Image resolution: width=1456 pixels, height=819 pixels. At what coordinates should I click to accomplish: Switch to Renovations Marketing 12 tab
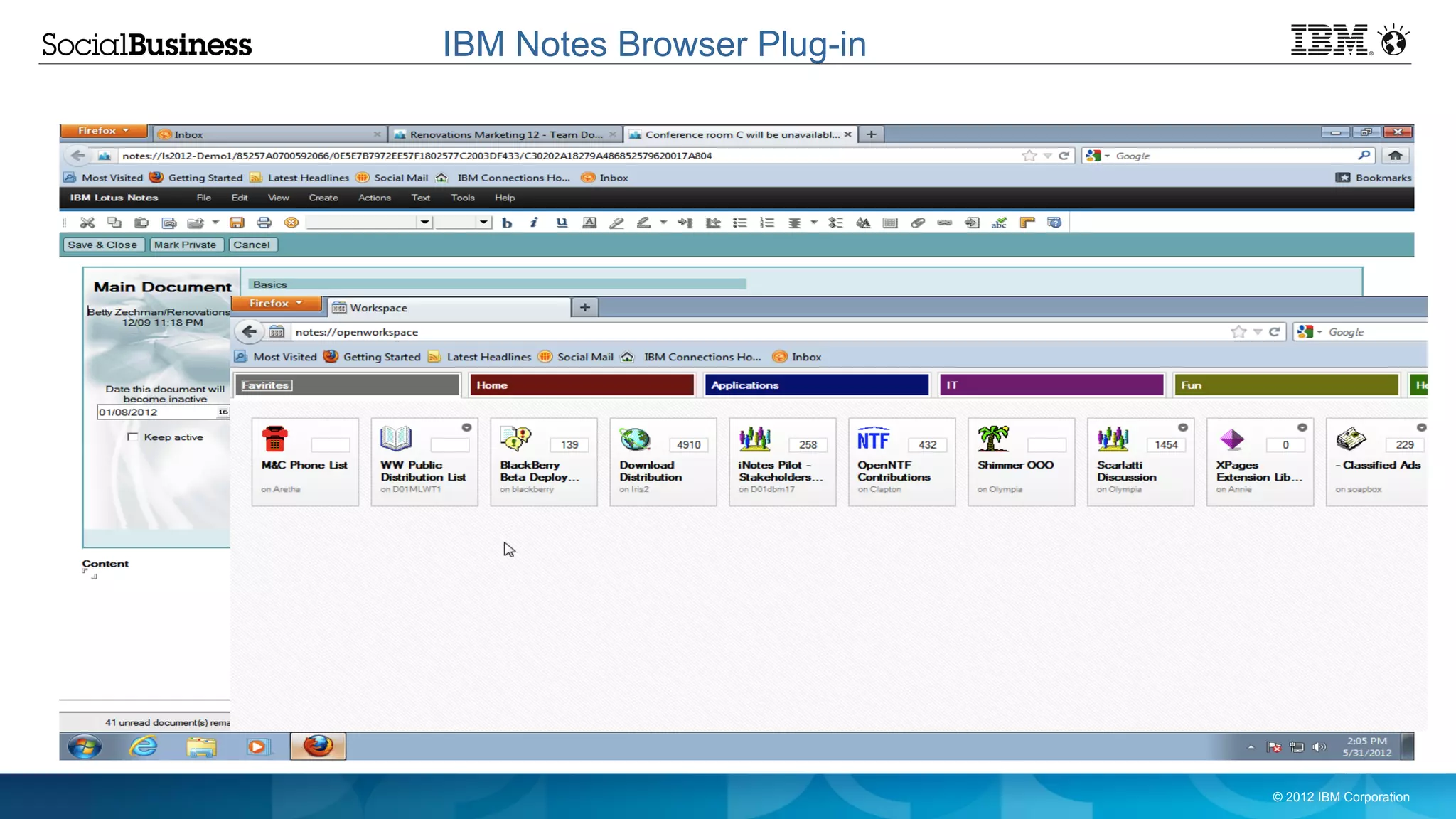505,134
